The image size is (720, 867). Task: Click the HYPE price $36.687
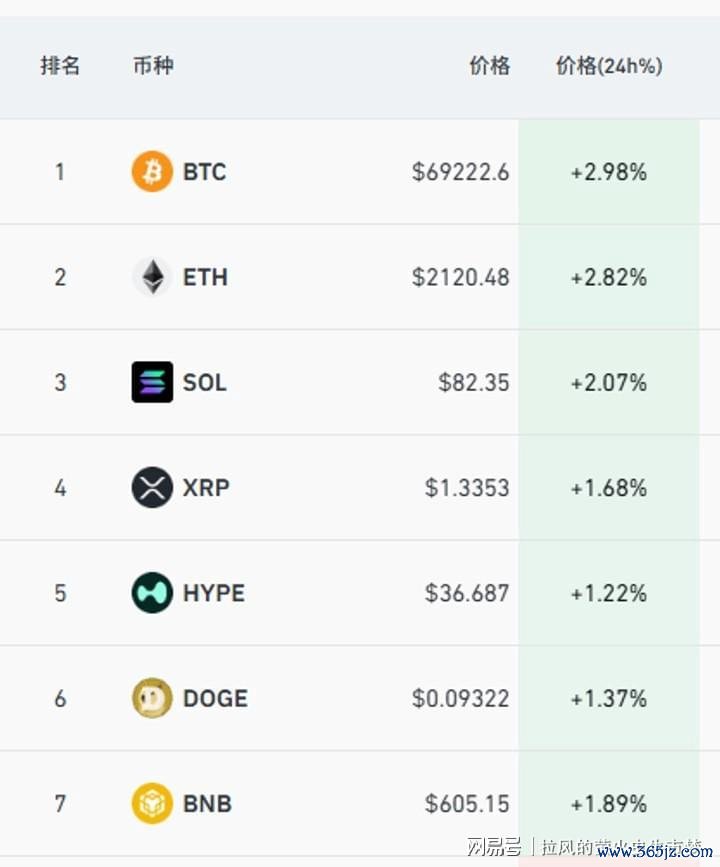[467, 593]
